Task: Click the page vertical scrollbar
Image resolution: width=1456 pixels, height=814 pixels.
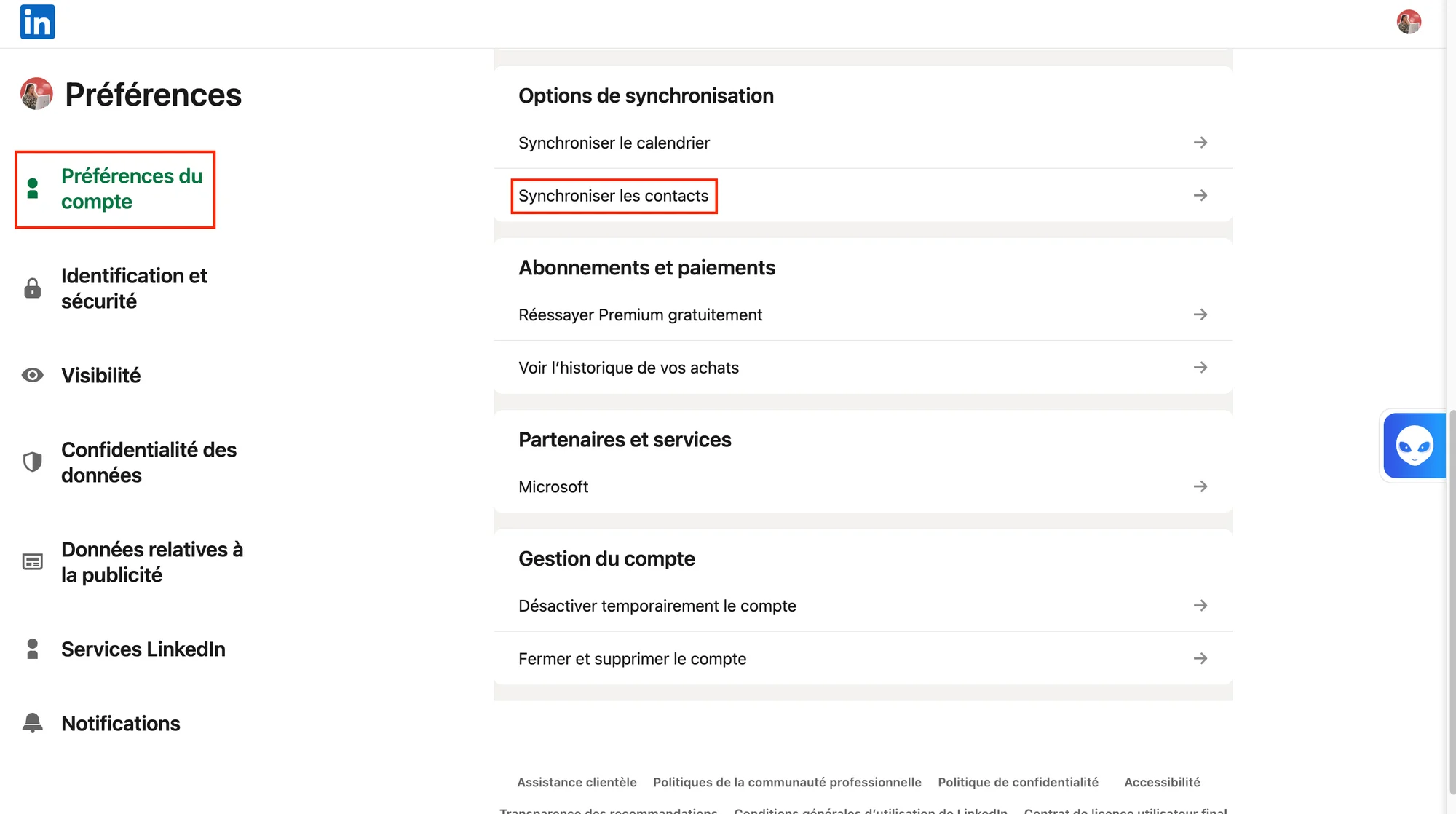Action: [1451, 601]
